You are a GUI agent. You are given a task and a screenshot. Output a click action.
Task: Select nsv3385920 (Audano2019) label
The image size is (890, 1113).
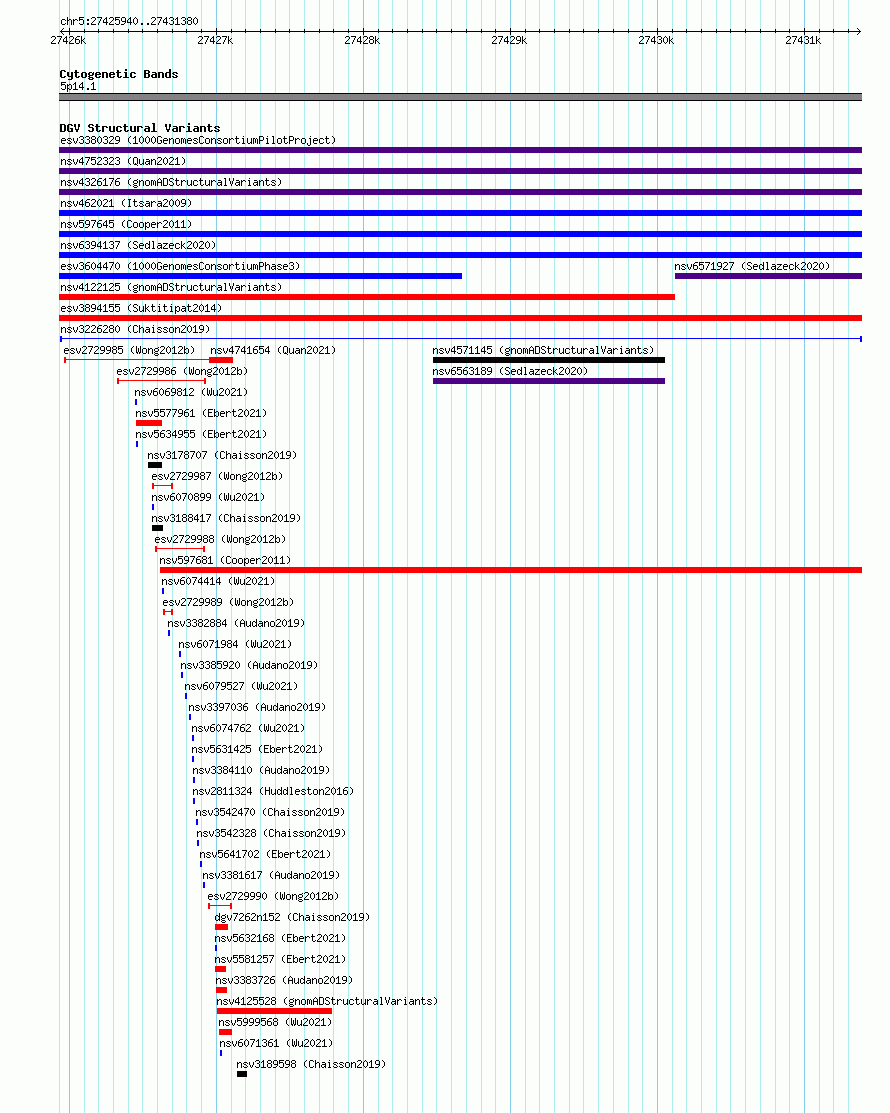[249, 665]
